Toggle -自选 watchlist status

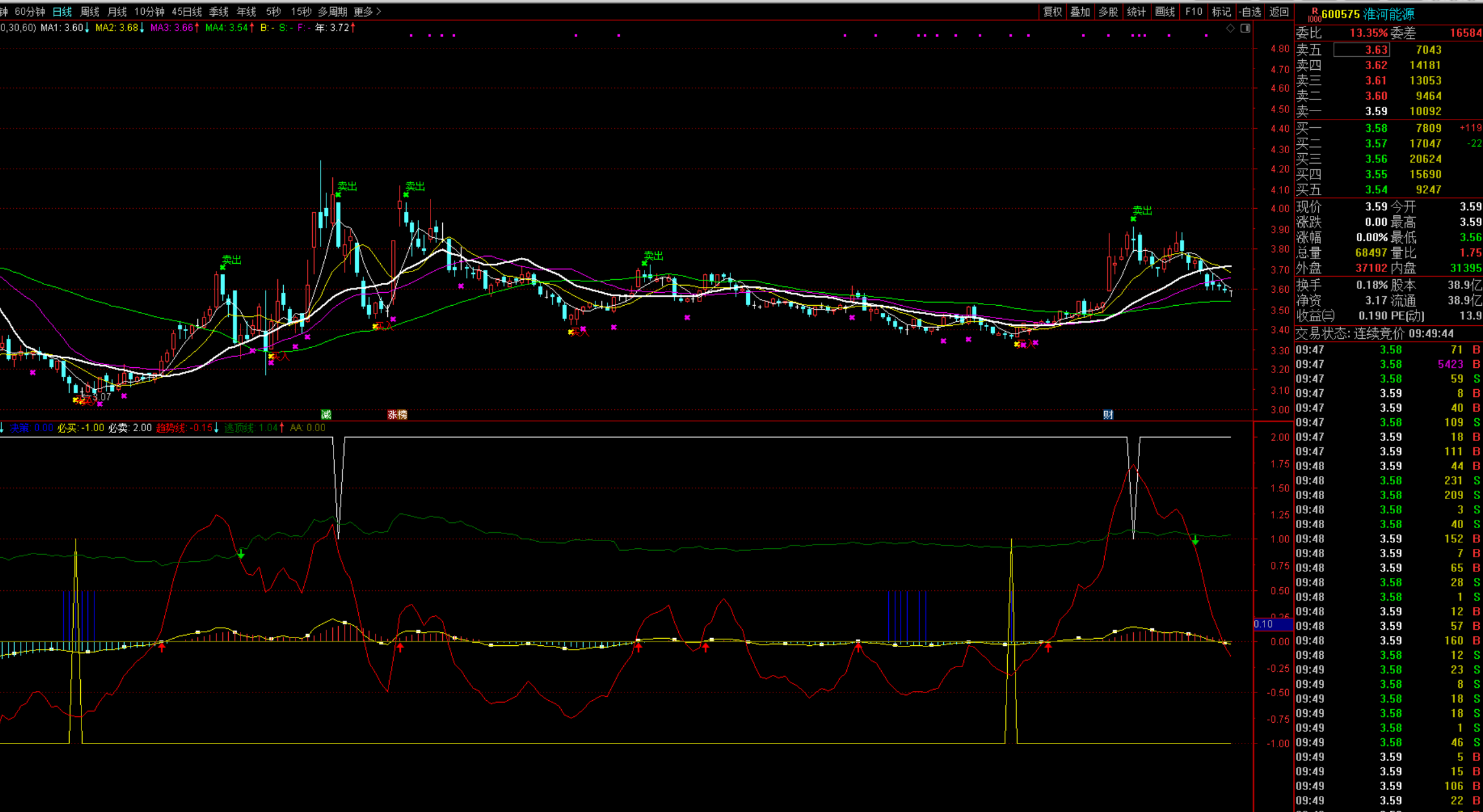click(x=1250, y=12)
